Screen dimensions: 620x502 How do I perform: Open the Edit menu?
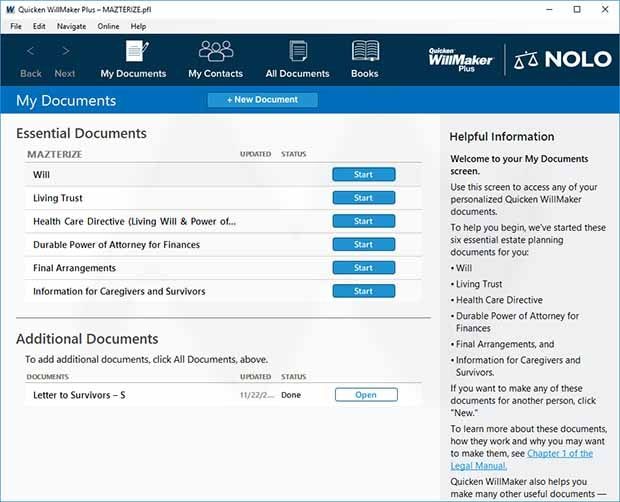point(39,26)
